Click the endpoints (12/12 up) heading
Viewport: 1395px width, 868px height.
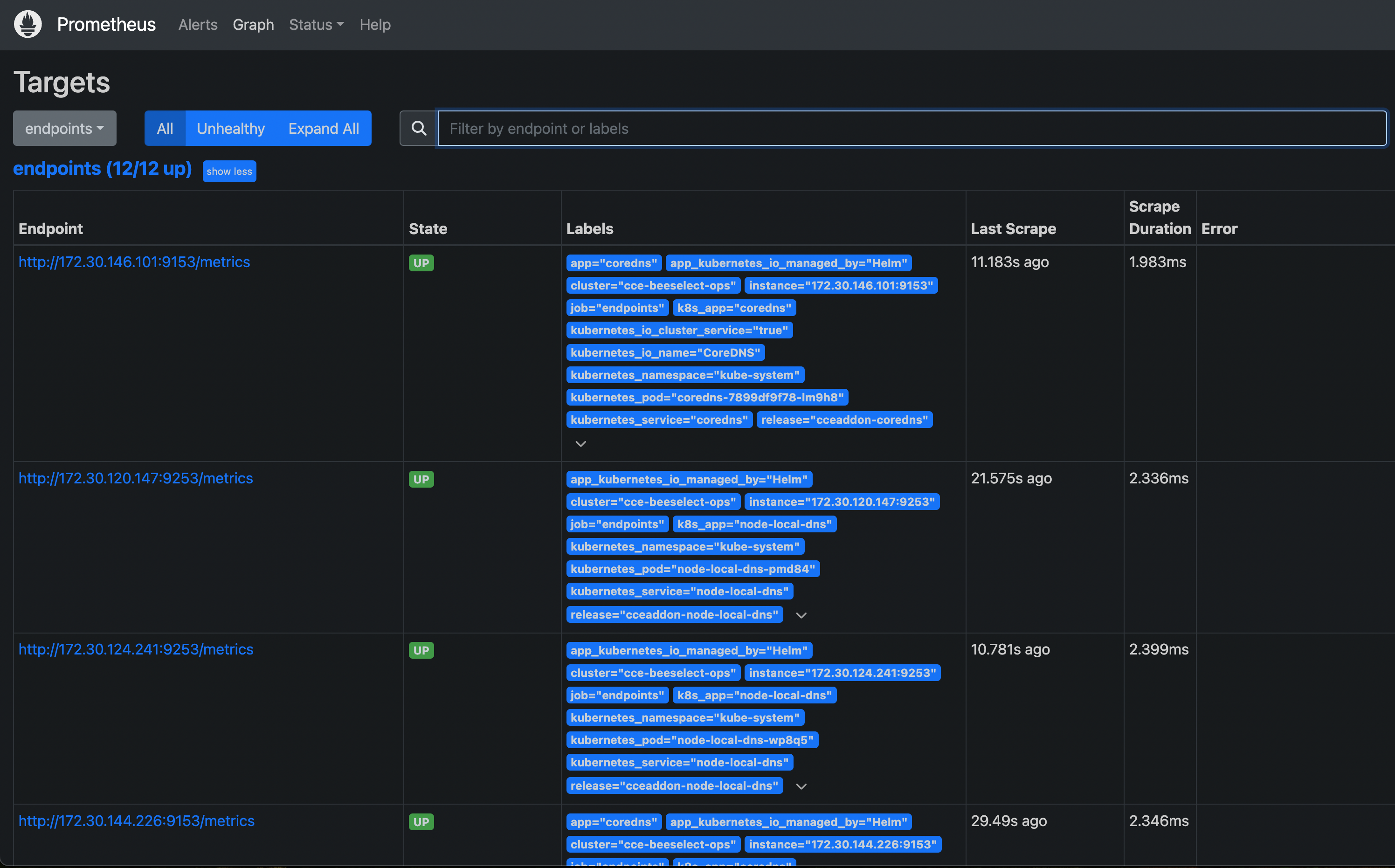pos(102,168)
